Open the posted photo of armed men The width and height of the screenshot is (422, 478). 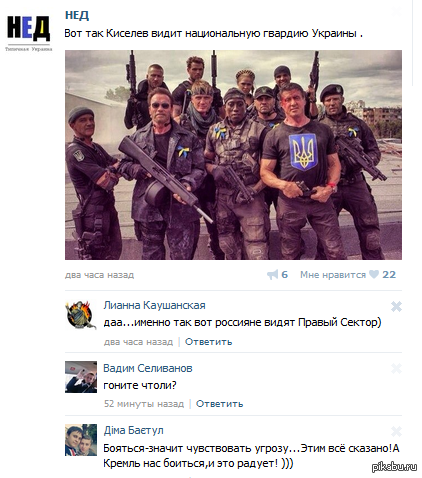[x=233, y=155]
